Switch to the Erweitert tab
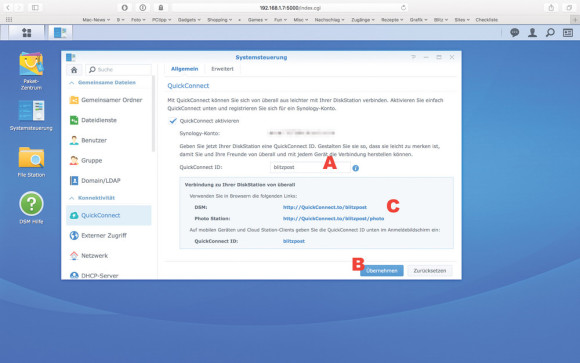The image size is (580, 363). [222, 69]
